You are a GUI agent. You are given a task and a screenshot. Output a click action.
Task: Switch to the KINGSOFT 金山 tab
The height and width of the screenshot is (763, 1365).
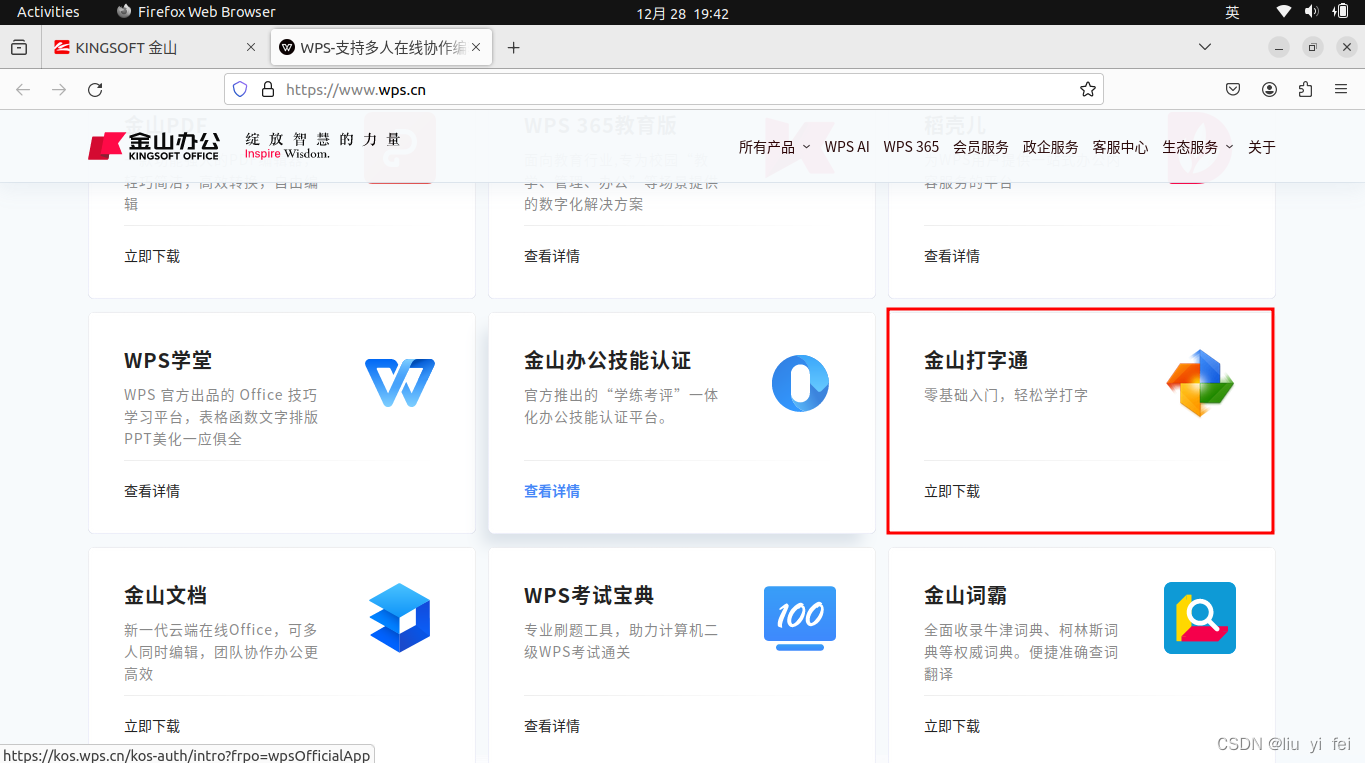(155, 47)
